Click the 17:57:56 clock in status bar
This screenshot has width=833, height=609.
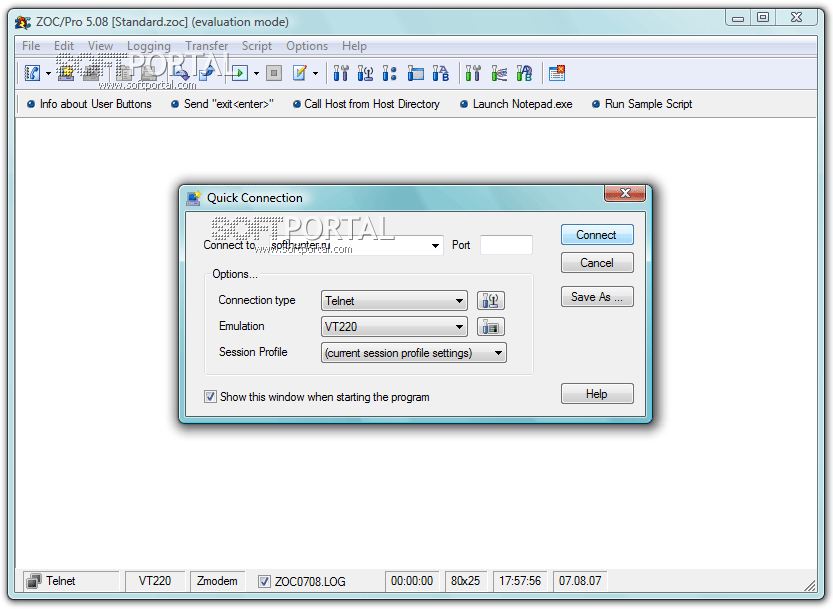[x=520, y=581]
